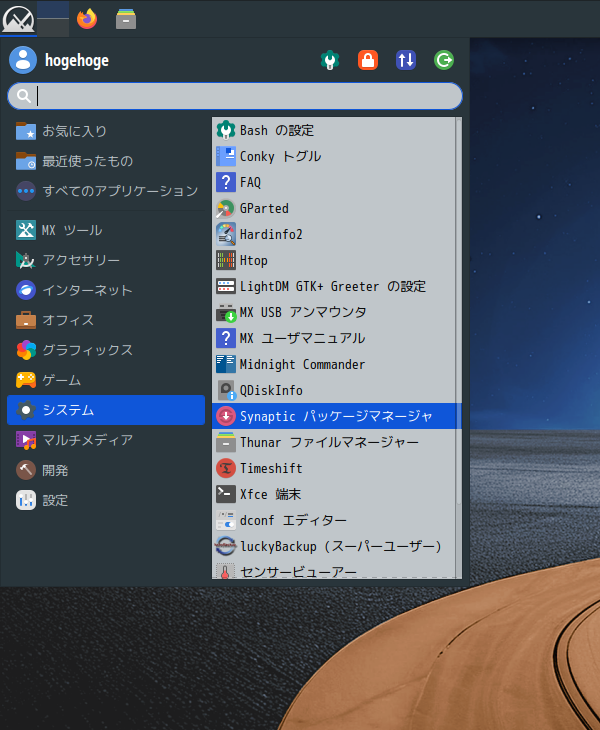Select the マルチメディア category
This screenshot has height=730, width=600.
point(106,440)
